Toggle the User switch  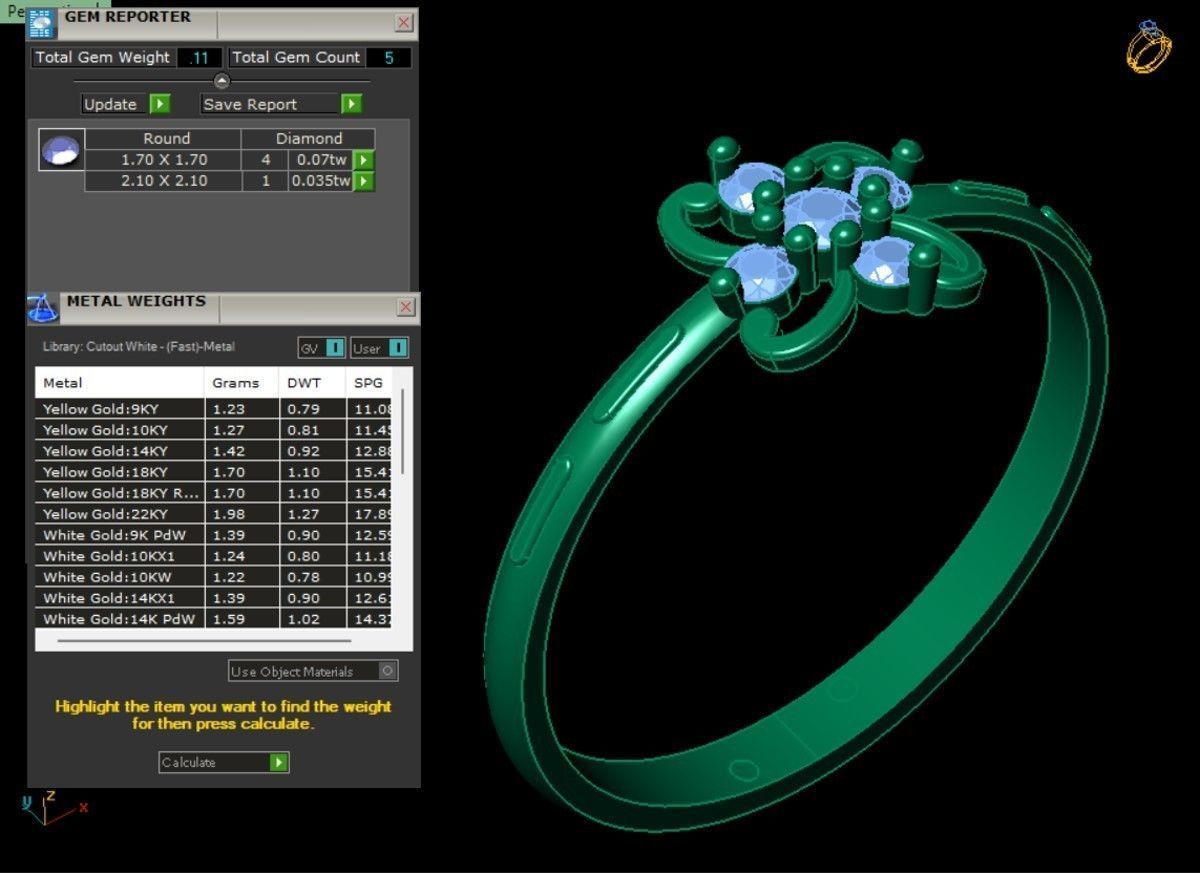tap(379, 348)
